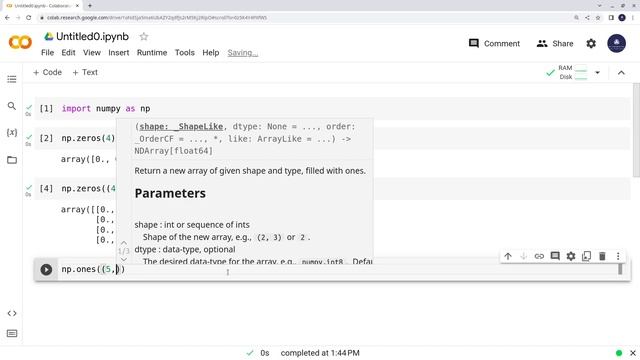
Task: Collapse the header with the chevron
Action: point(621,73)
